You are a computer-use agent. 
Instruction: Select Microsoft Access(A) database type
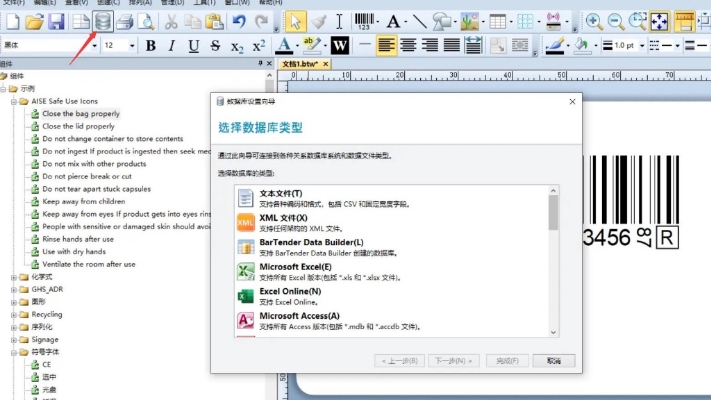(392, 321)
